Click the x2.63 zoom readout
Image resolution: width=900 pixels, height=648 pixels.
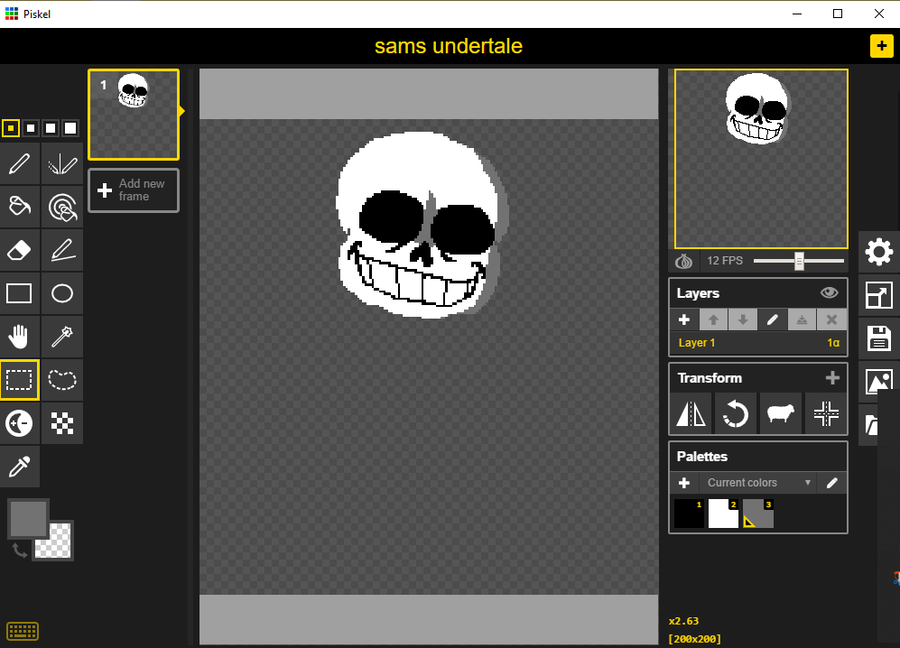click(x=684, y=621)
